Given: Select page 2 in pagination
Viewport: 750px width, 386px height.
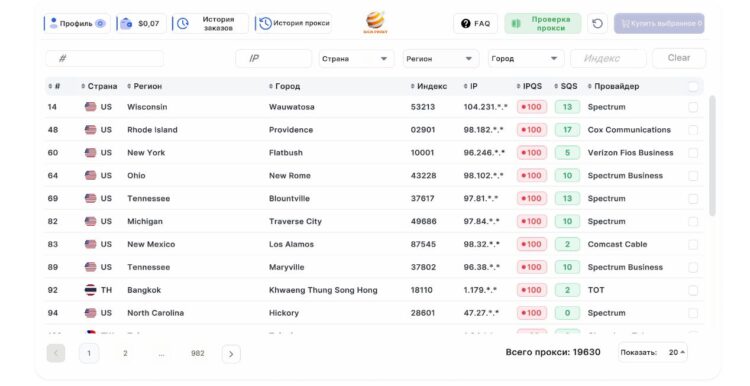Looking at the screenshot, I should tap(125, 353).
